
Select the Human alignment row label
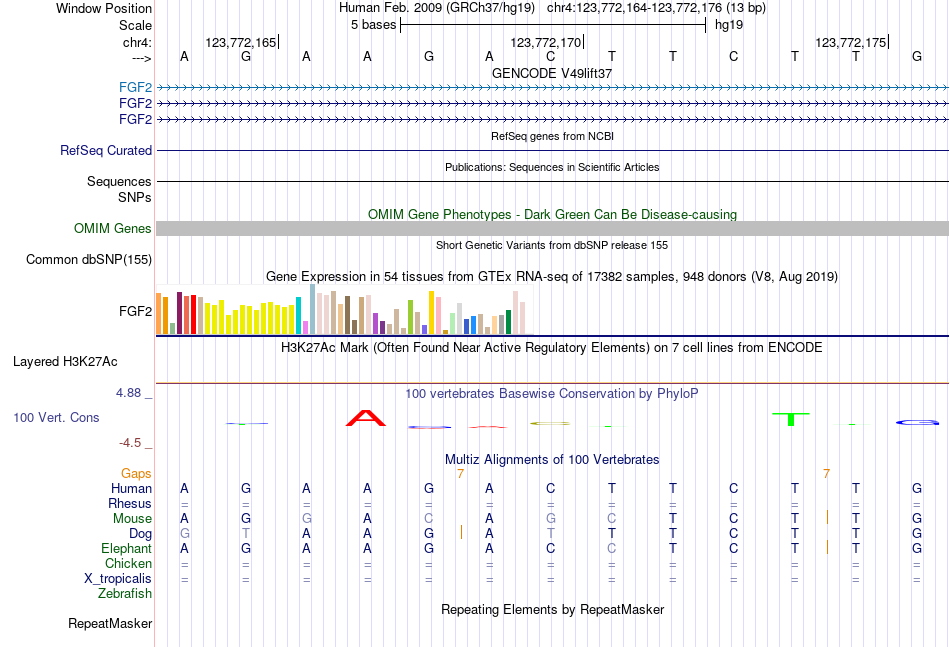tap(131, 488)
